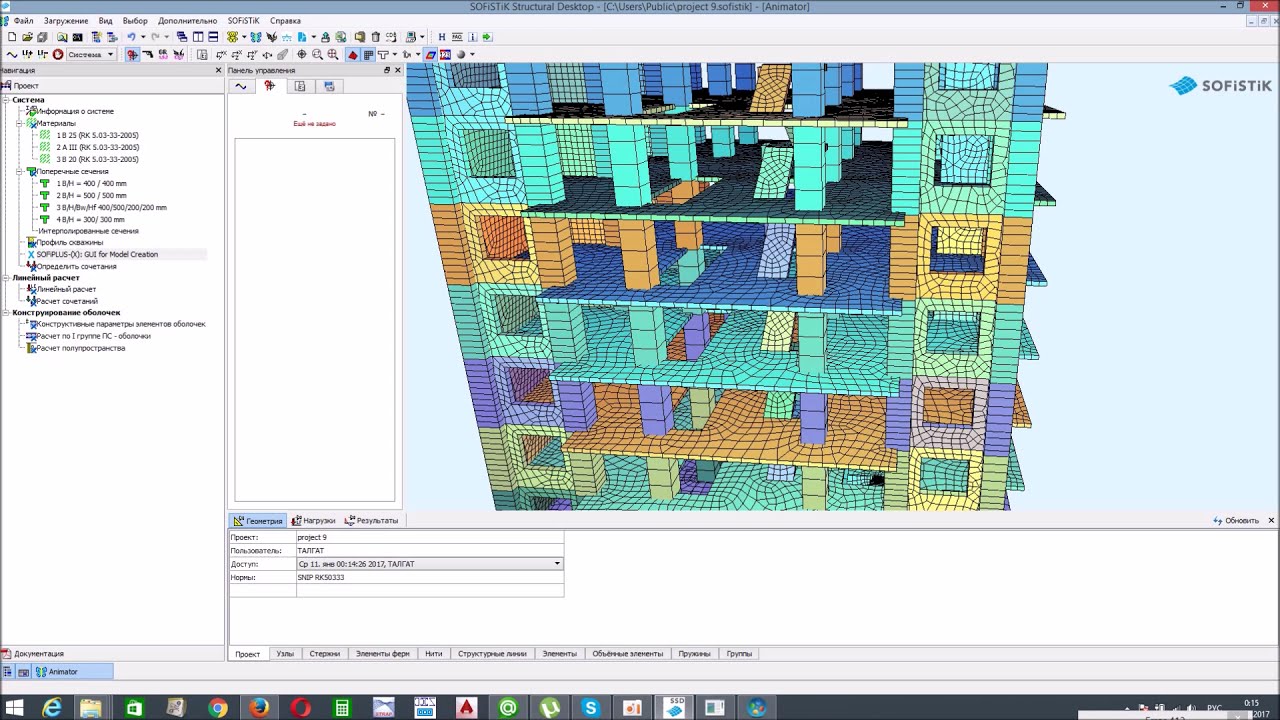Screen dimensions: 1280x720
Task: Click the grey shading sphere icon
Action: pyautogui.click(x=461, y=54)
